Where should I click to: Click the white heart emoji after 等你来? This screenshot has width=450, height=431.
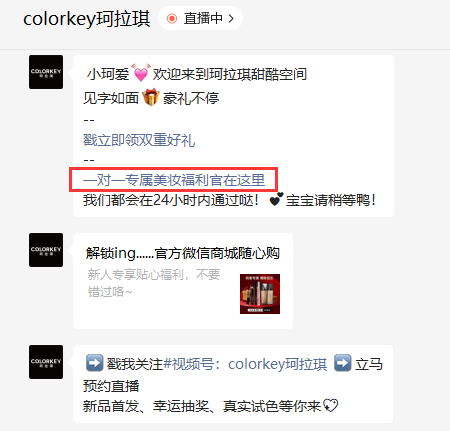(x=330, y=406)
